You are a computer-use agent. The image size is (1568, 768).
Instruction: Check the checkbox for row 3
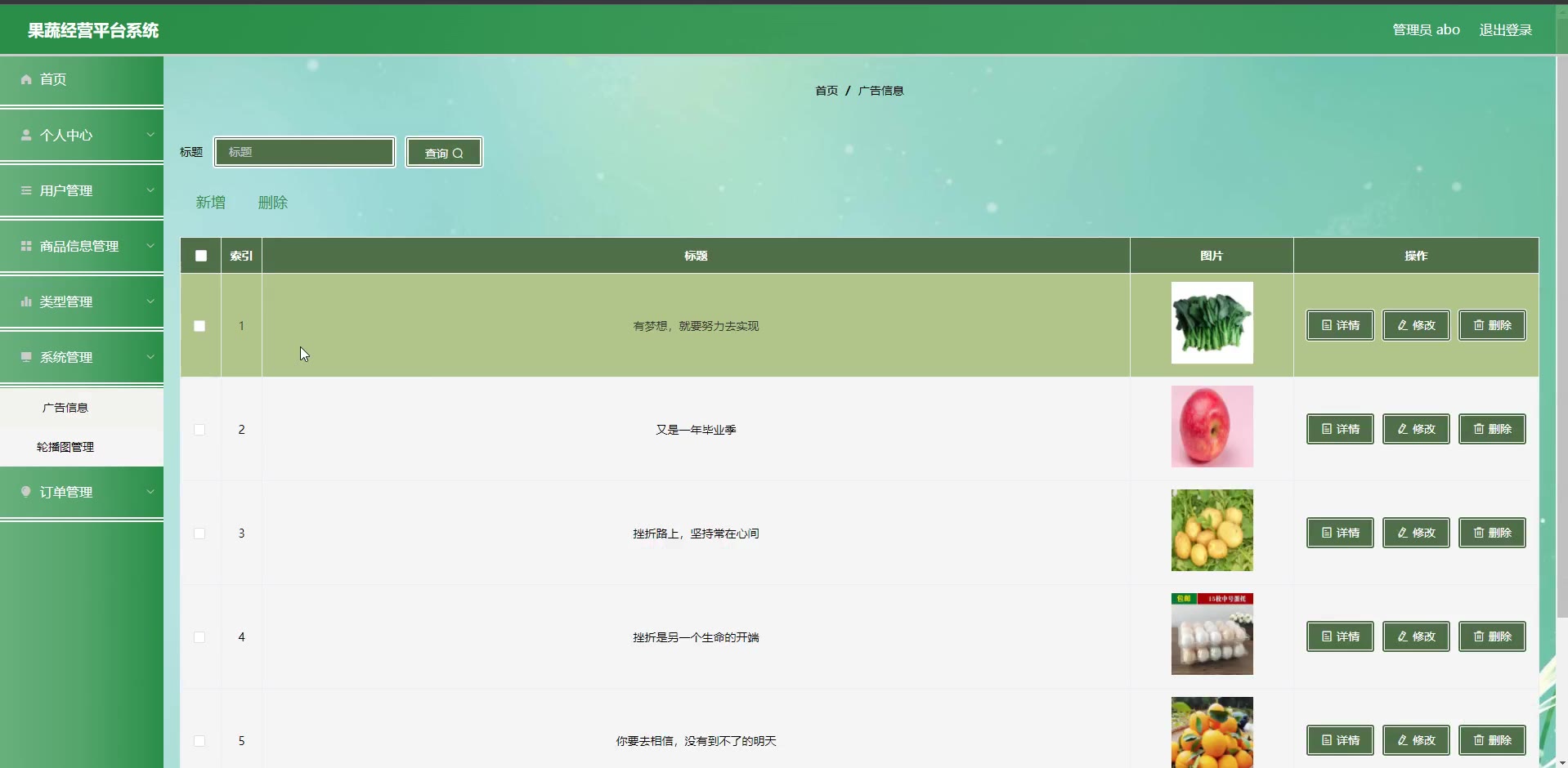(x=199, y=534)
